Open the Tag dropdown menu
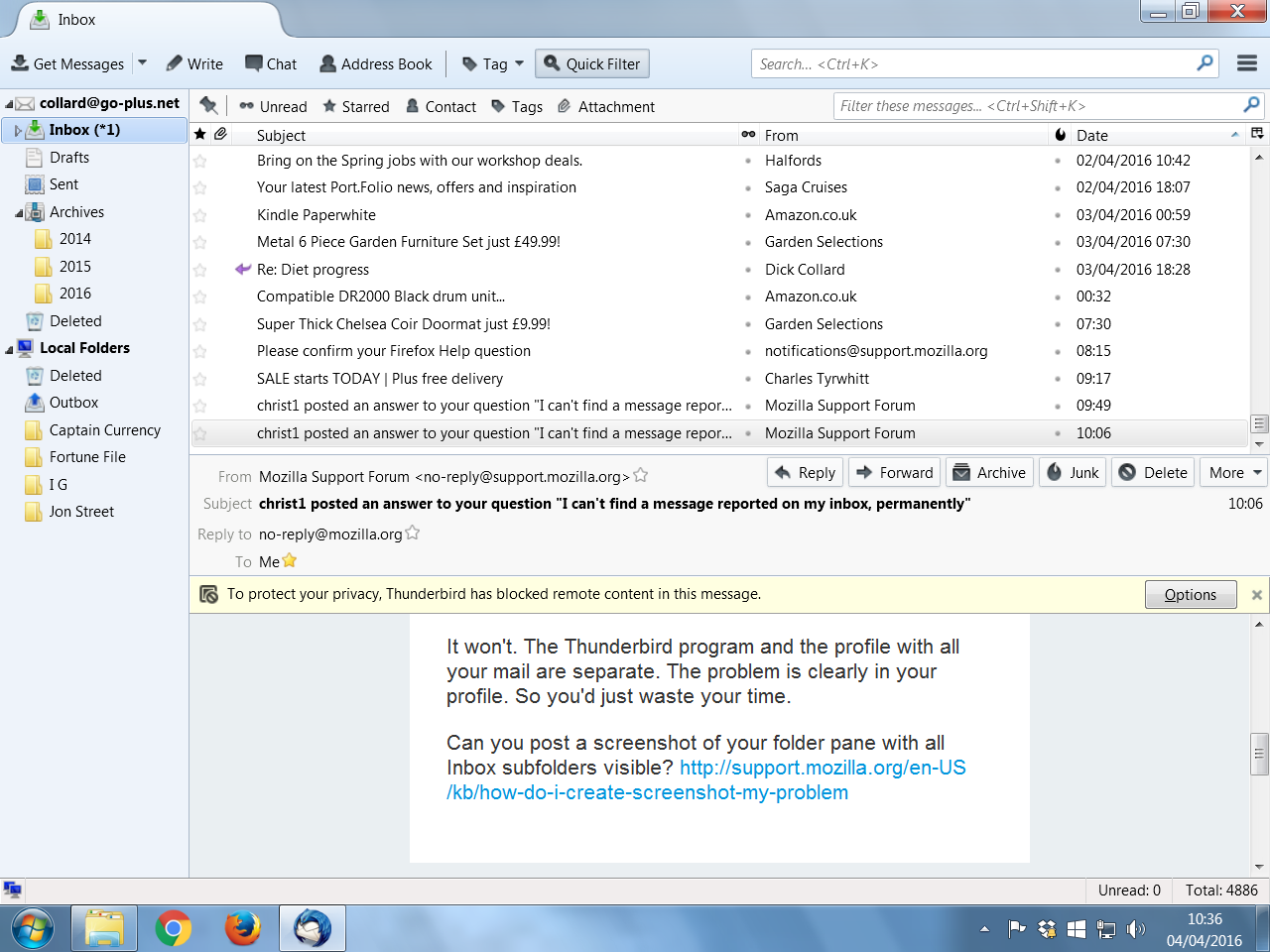 point(492,63)
